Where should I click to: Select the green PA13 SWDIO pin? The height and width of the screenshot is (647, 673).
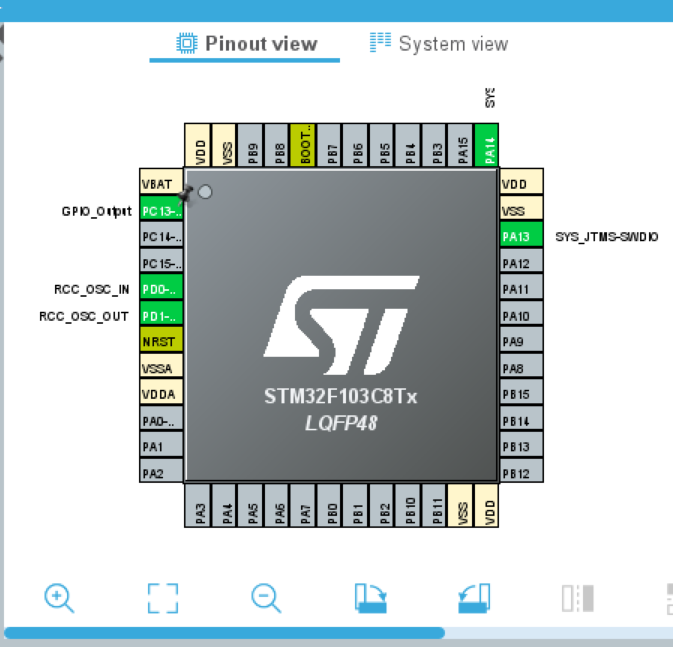[x=521, y=236]
